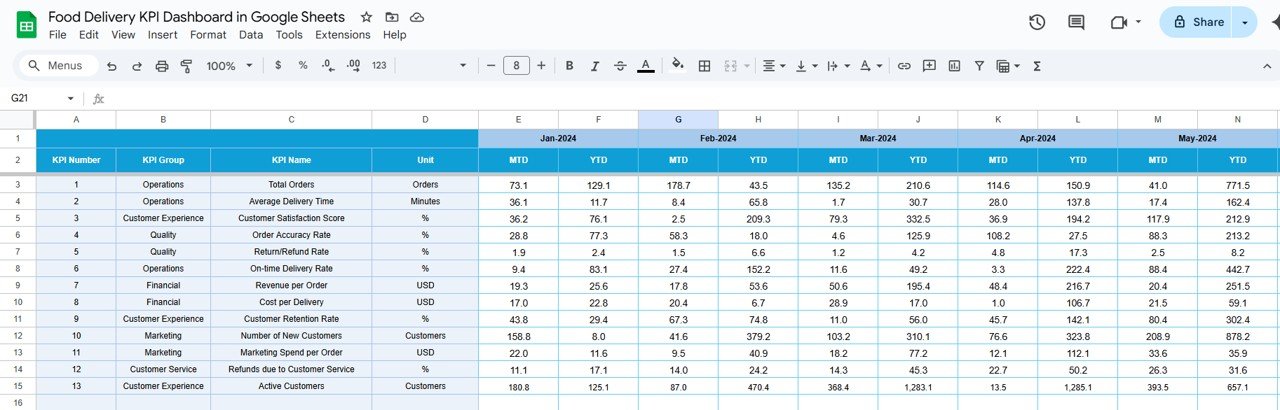This screenshot has width=1280, height=410.
Task: Open the fill color picker
Action: pyautogui.click(x=677, y=66)
